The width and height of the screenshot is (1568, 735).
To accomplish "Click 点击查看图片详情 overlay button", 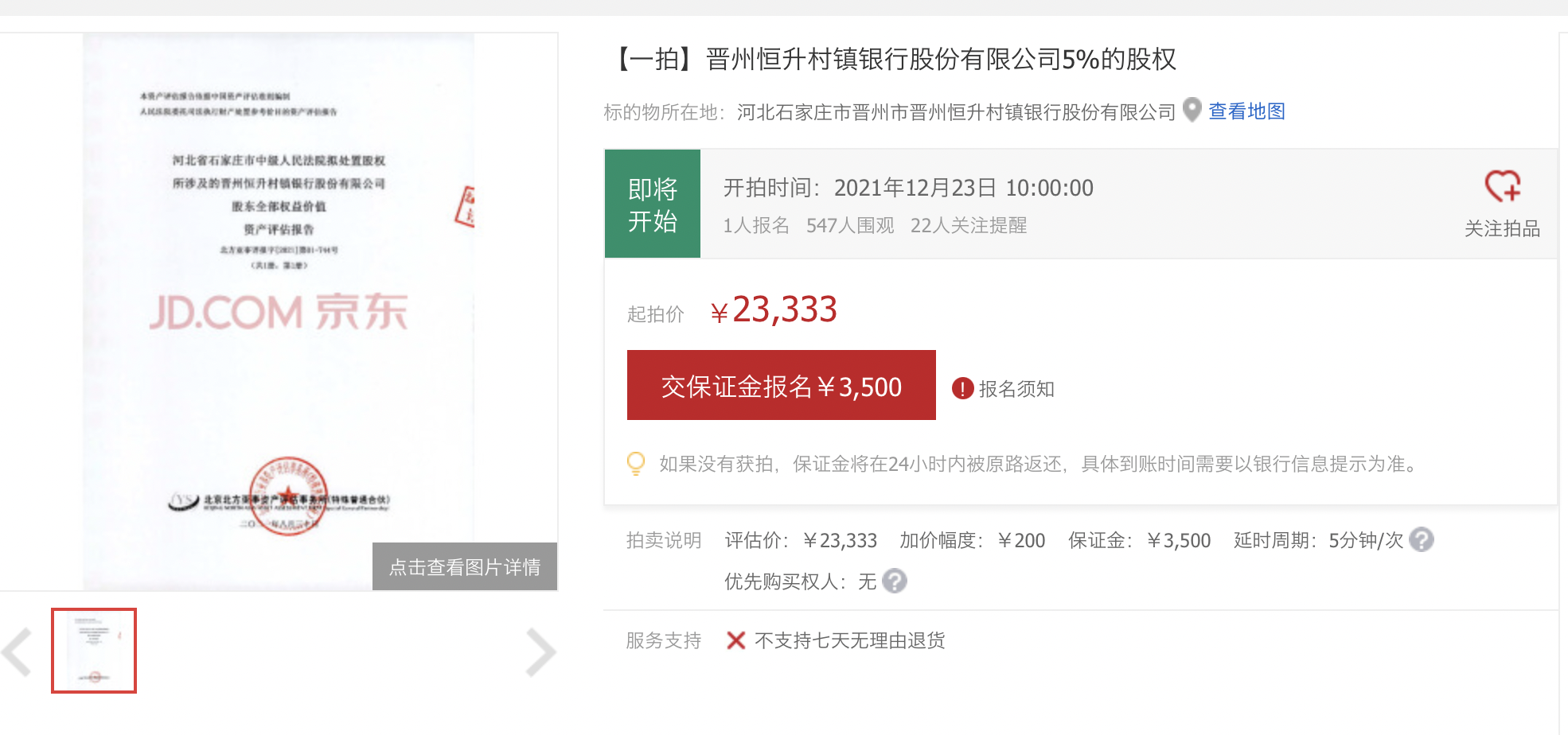I will pos(465,567).
